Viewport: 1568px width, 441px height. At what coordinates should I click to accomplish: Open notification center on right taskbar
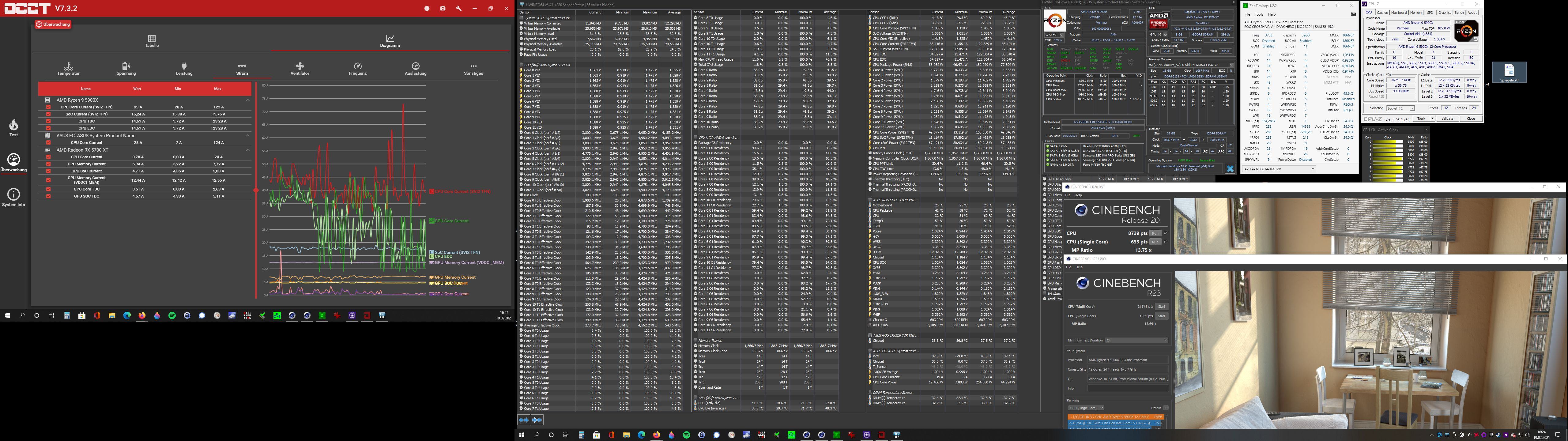tap(1558, 434)
